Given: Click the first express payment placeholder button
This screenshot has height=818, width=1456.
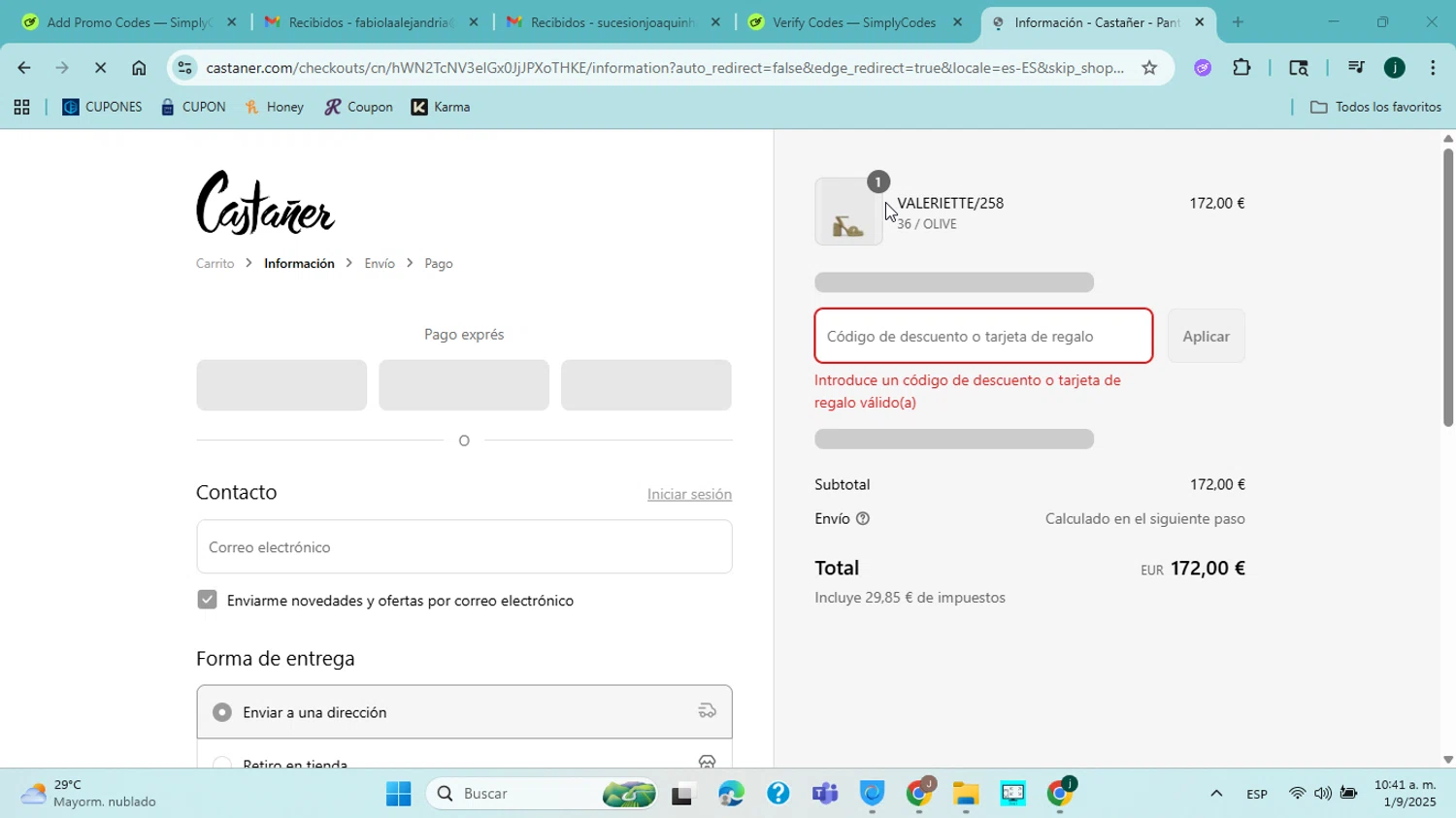Looking at the screenshot, I should tap(281, 385).
